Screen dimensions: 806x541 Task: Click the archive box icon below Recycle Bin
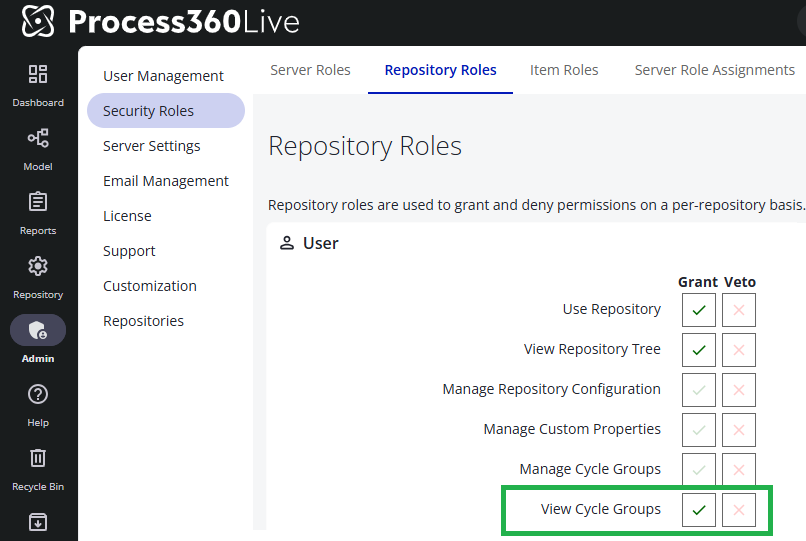click(38, 522)
